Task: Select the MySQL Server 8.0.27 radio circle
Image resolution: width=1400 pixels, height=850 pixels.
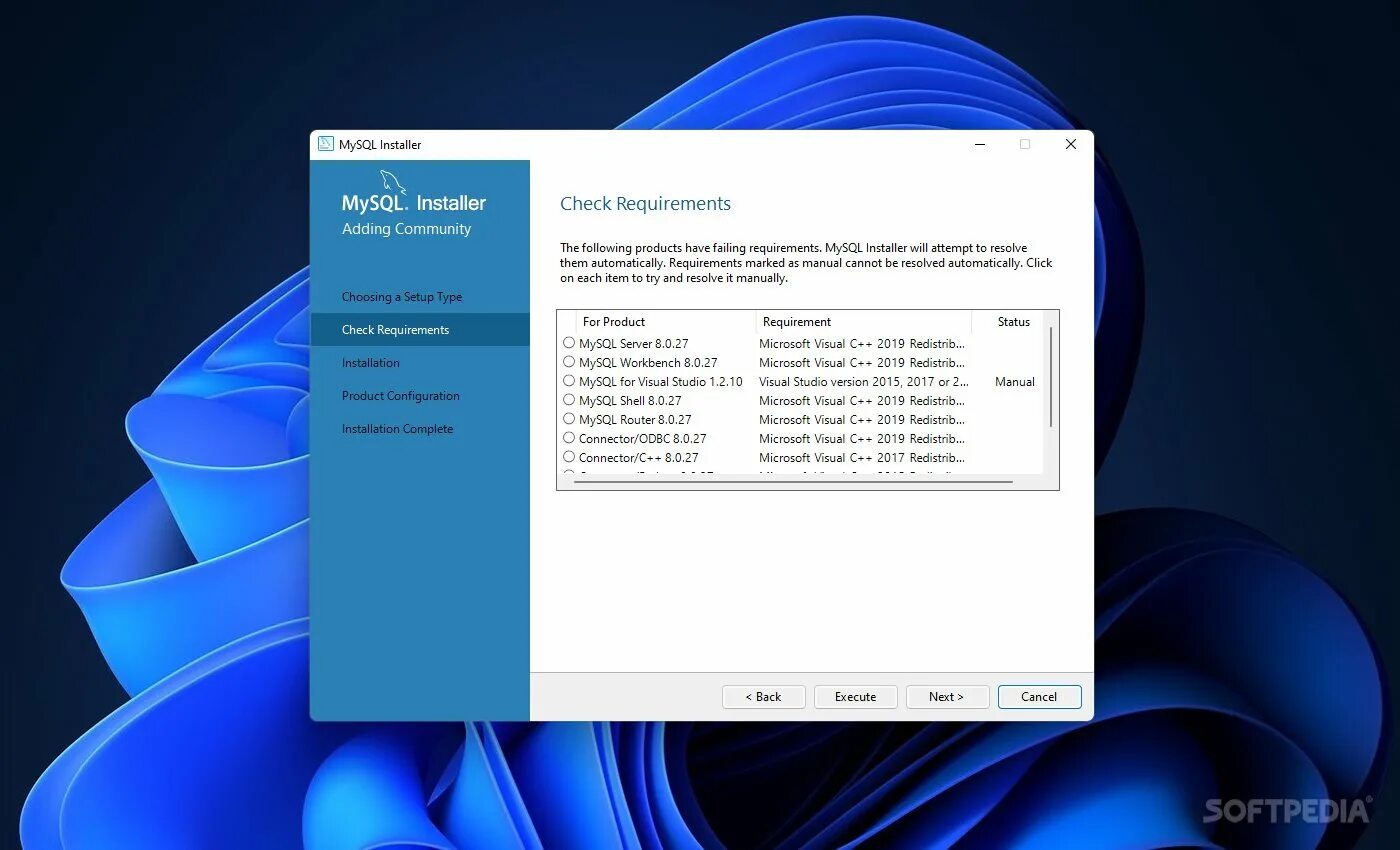Action: coord(569,343)
